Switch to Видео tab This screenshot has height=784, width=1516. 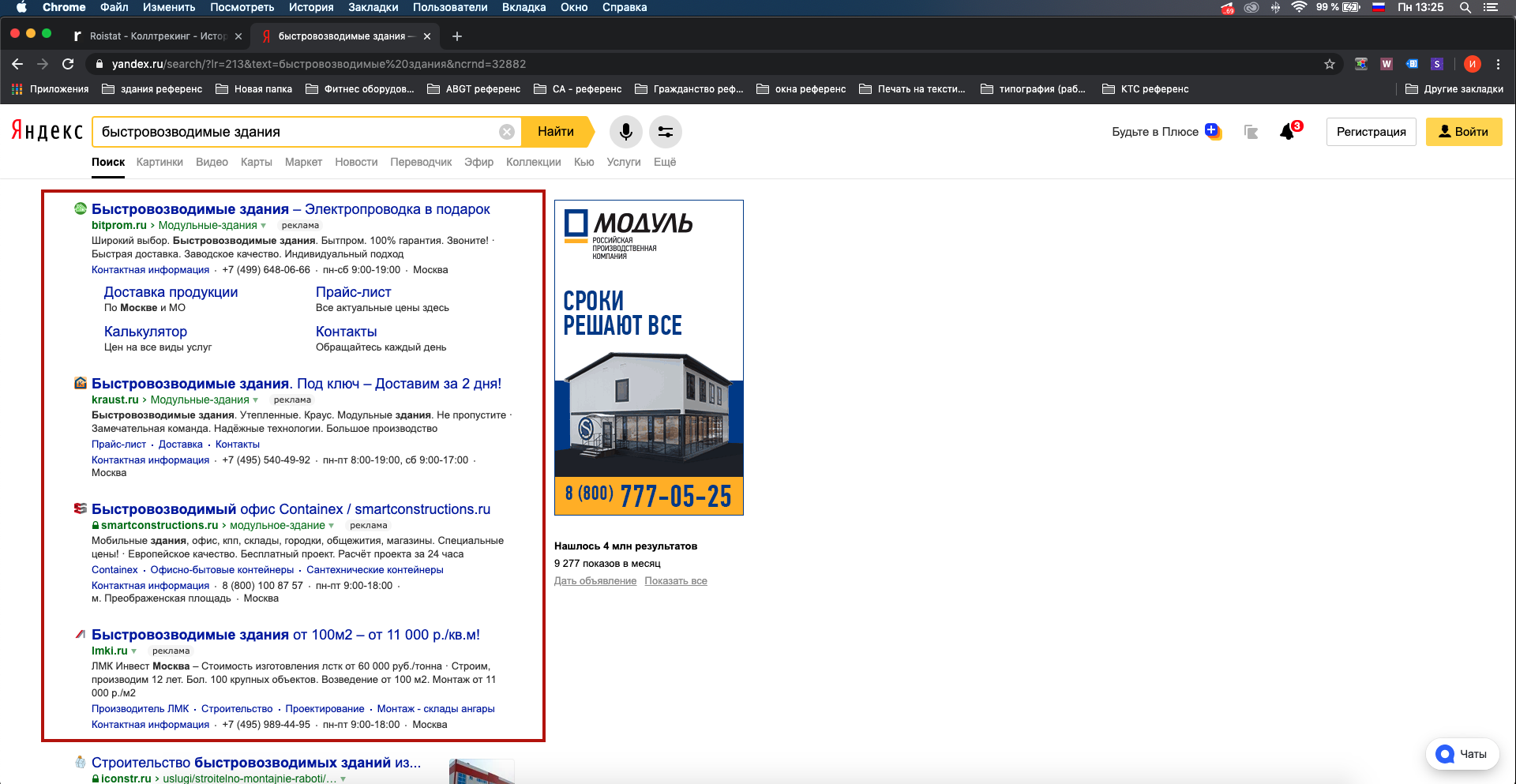coord(212,162)
